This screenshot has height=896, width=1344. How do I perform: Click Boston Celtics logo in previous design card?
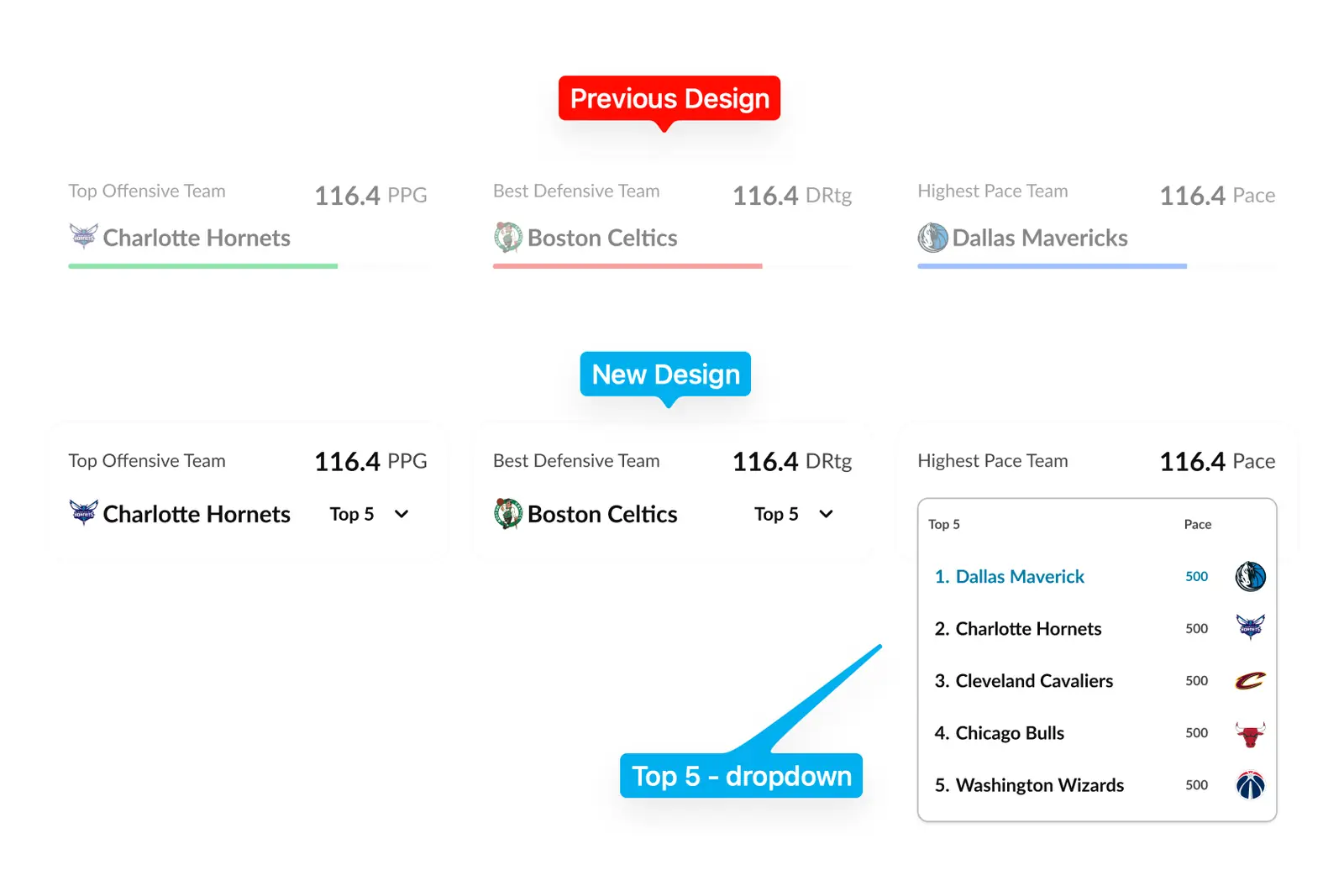(508, 238)
